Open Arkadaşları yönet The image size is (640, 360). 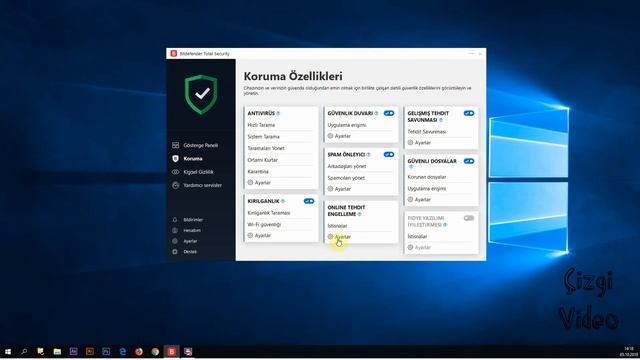click(x=347, y=167)
